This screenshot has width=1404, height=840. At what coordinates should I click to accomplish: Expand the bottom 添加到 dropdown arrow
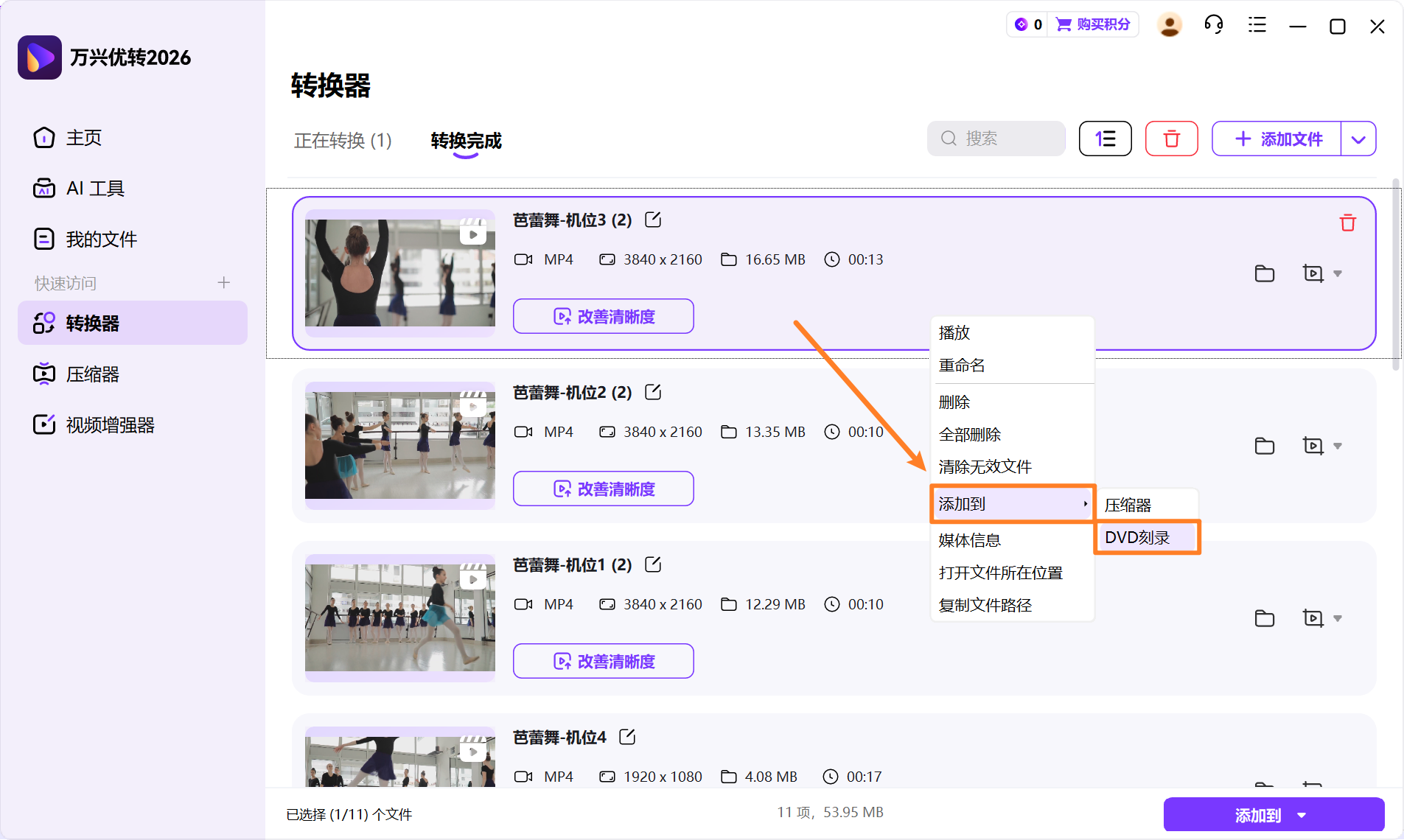tap(1302, 814)
